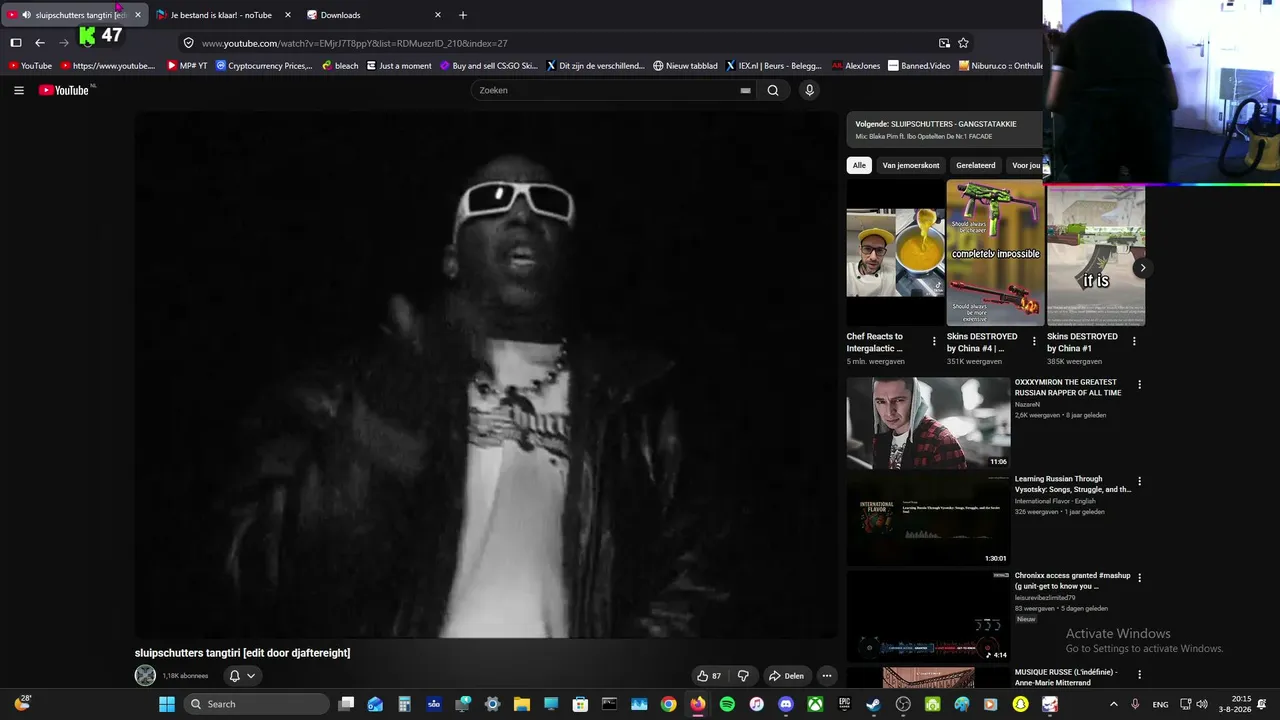
Task: Open Skins DESTROYED by China #4 short
Action: 995,252
